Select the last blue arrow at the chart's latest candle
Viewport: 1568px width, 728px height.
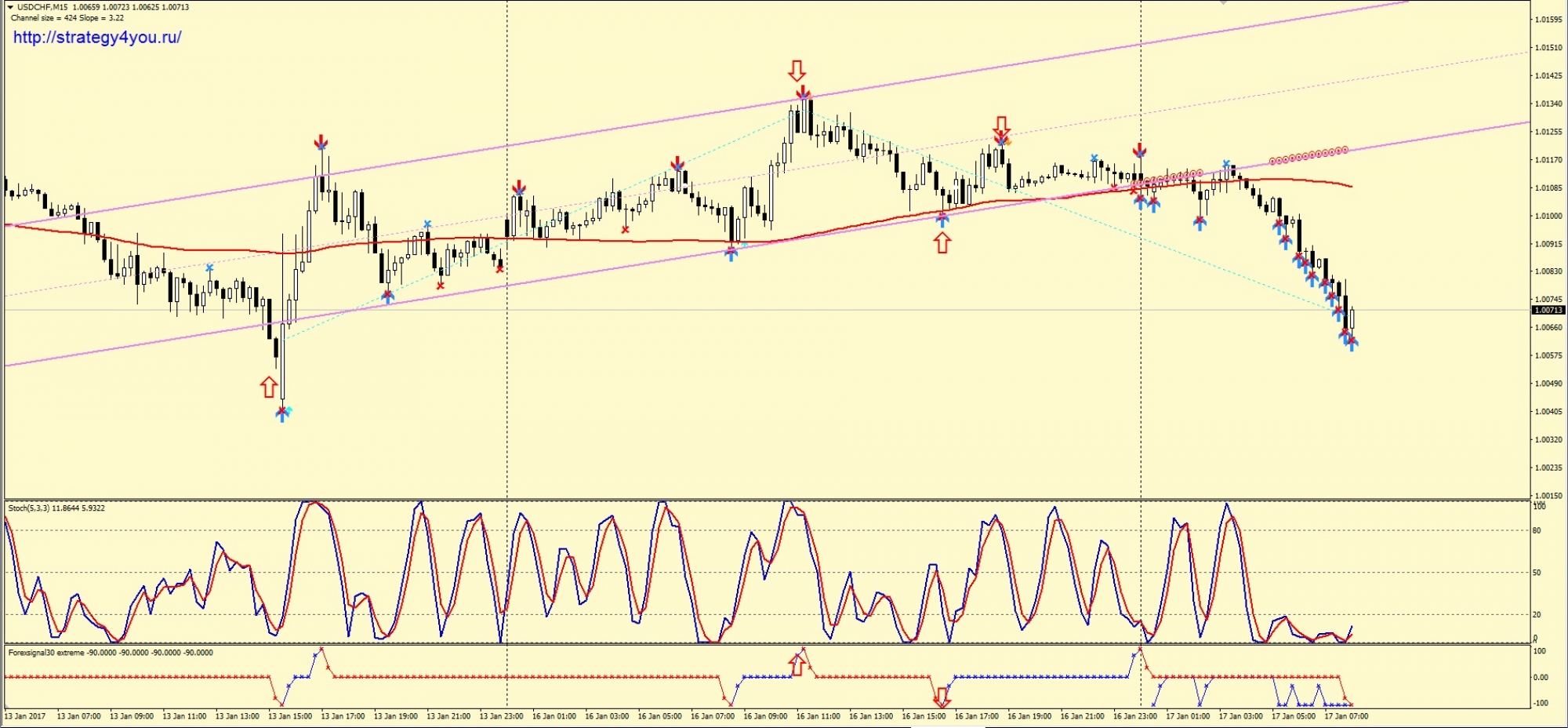click(1352, 343)
